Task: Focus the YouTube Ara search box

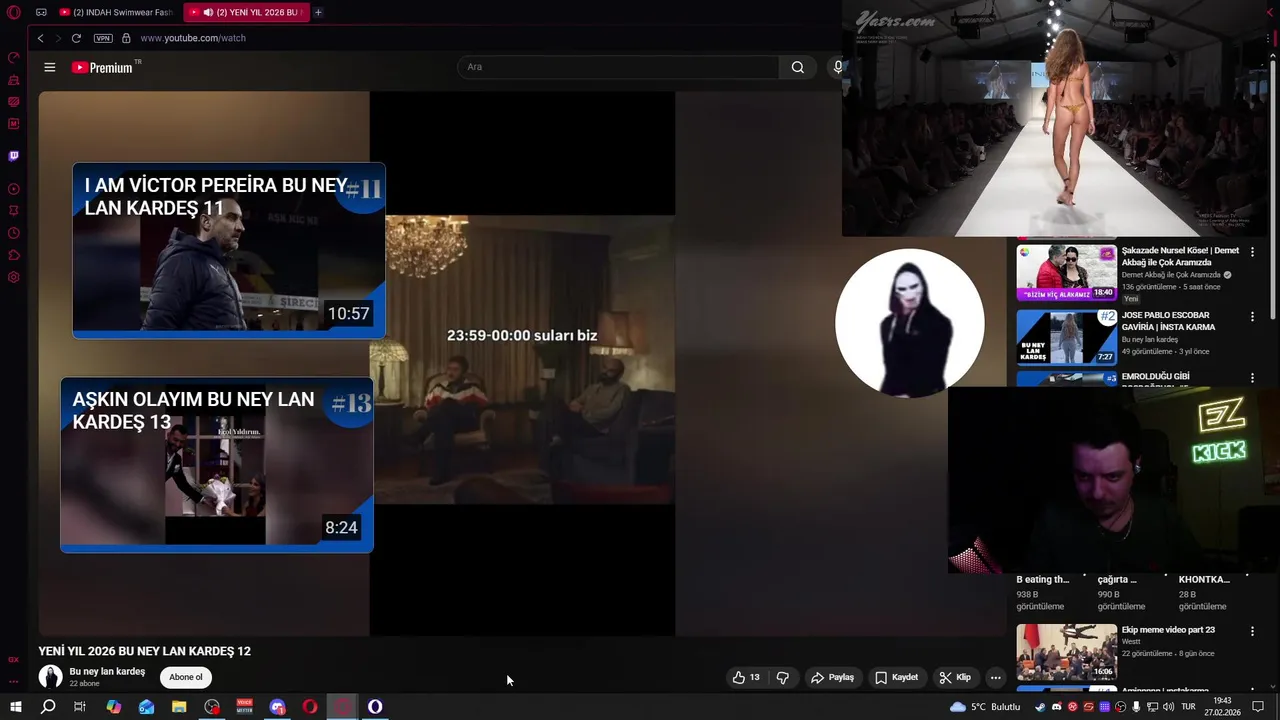Action: coord(618,67)
